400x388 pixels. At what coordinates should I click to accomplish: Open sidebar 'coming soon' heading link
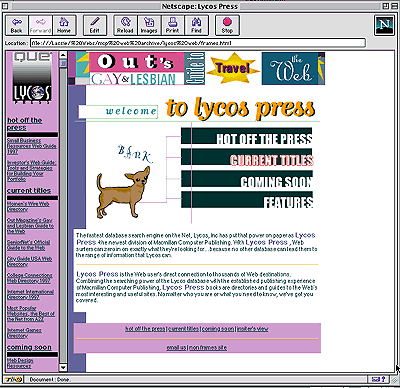29,347
